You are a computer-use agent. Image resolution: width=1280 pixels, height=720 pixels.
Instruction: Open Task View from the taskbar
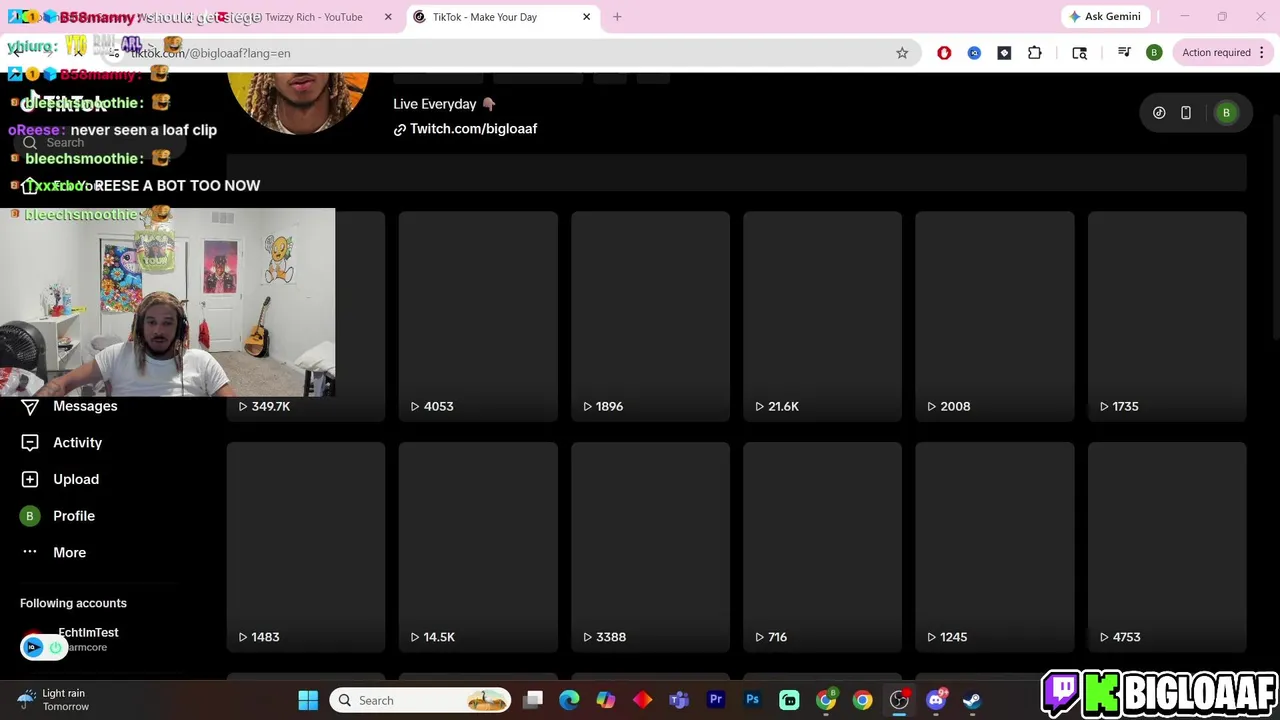533,700
